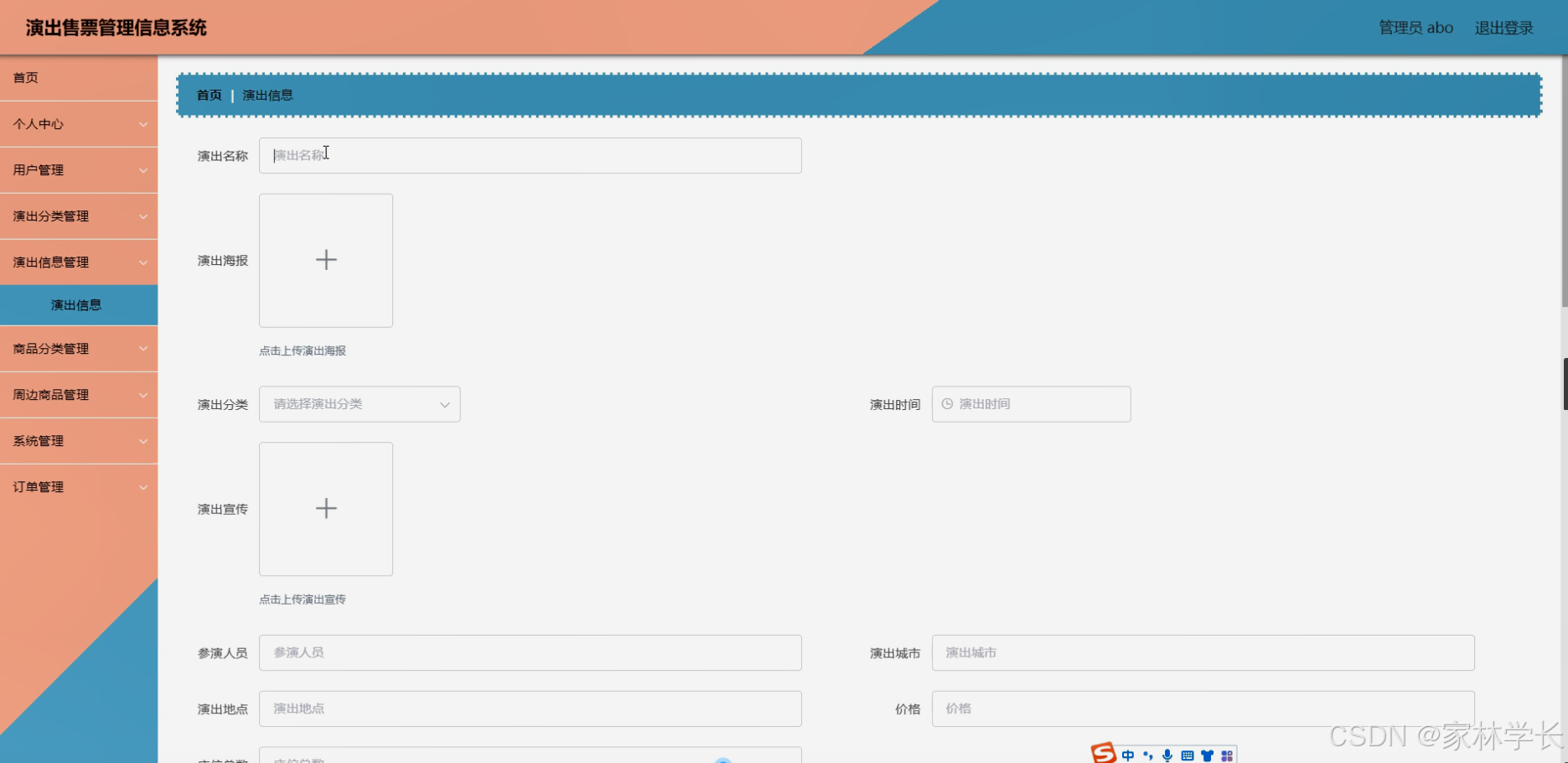Click 首页 breadcrumb link
Screen dimensions: 1568x763
click(209, 96)
